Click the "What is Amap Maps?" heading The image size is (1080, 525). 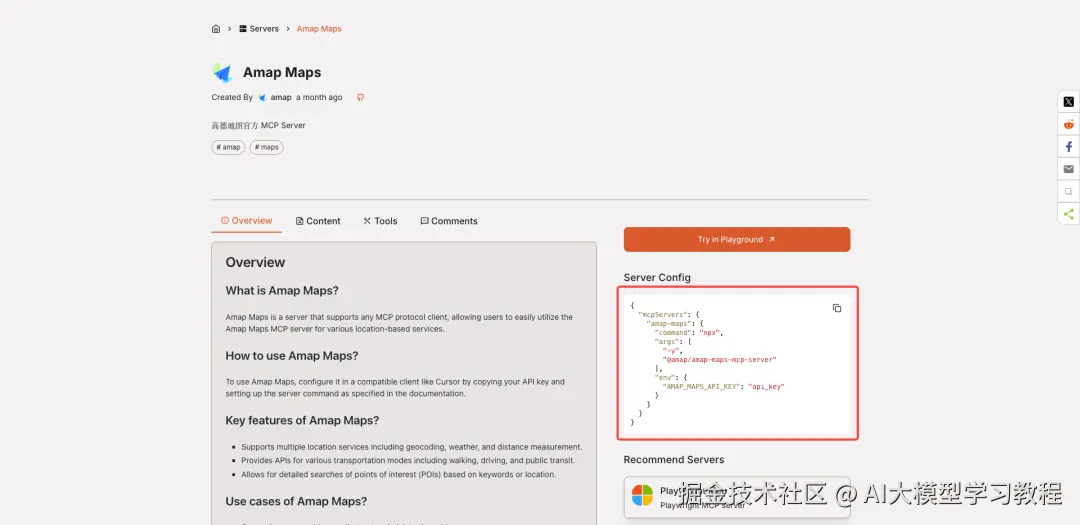click(282, 291)
